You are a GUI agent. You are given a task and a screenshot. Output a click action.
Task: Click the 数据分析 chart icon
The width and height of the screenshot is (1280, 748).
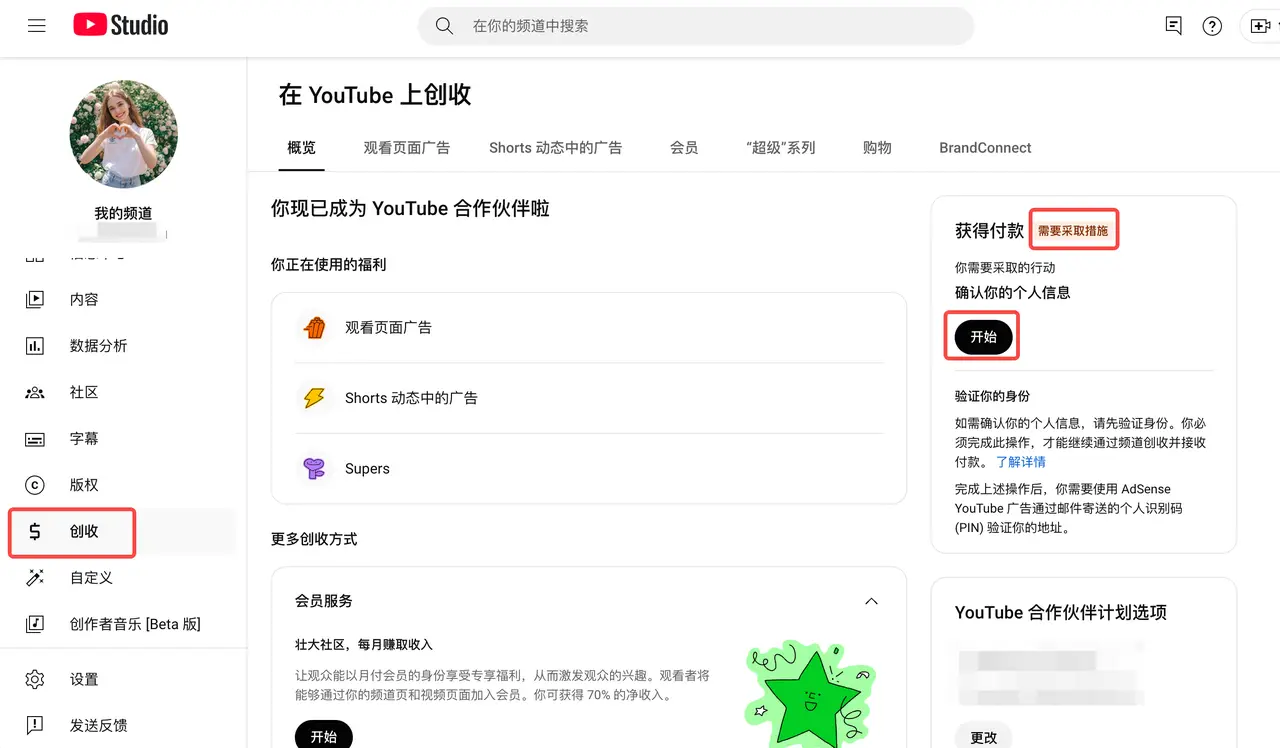(35, 346)
